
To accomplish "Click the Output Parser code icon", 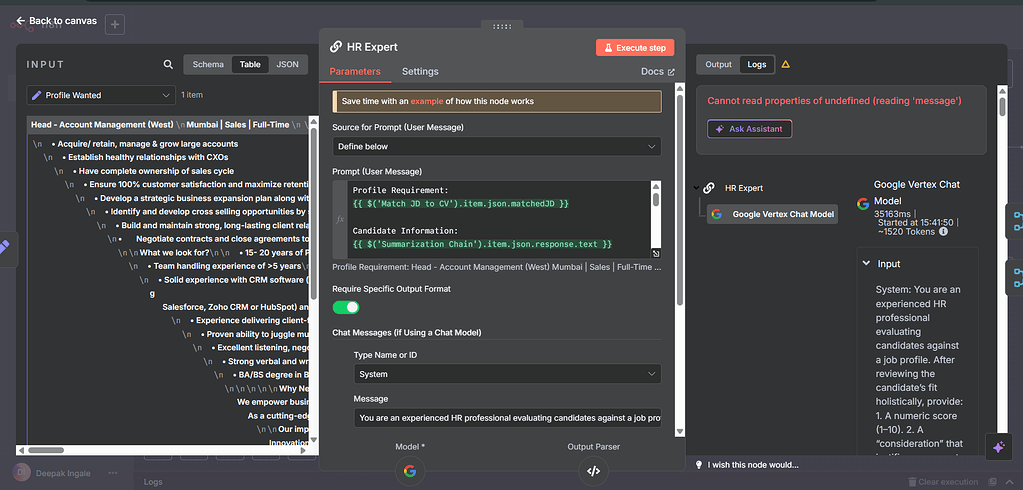I will (593, 471).
